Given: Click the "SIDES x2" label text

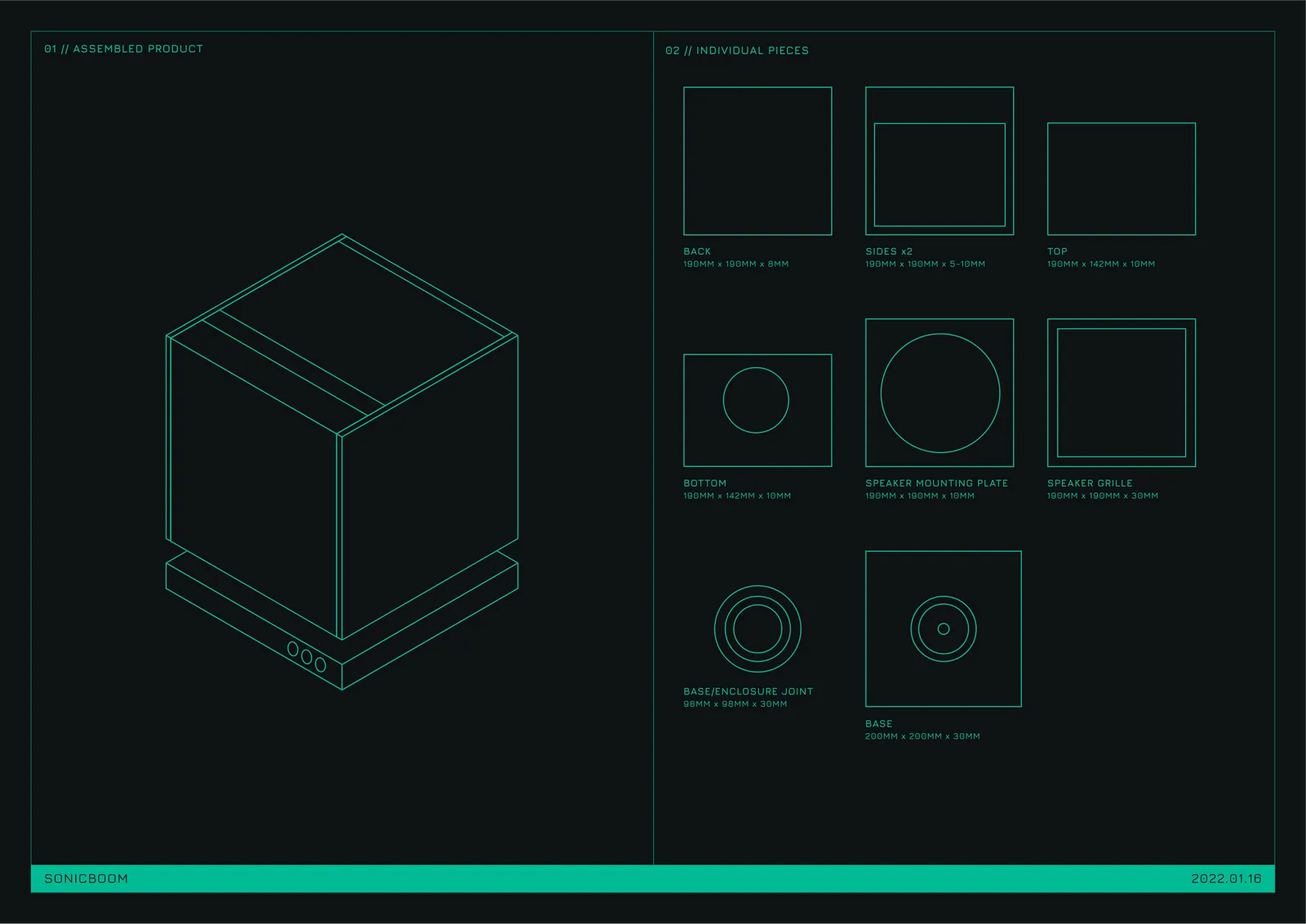Looking at the screenshot, I should [x=889, y=251].
